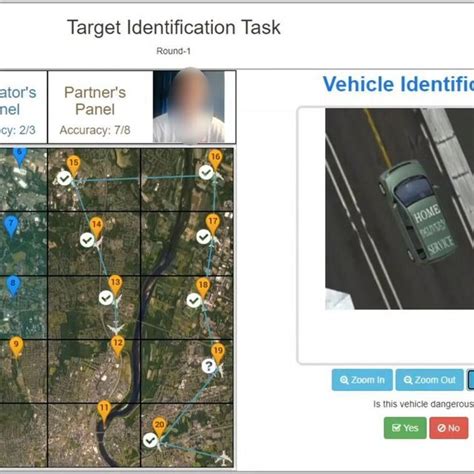Select orange map marker 12

[118, 345]
